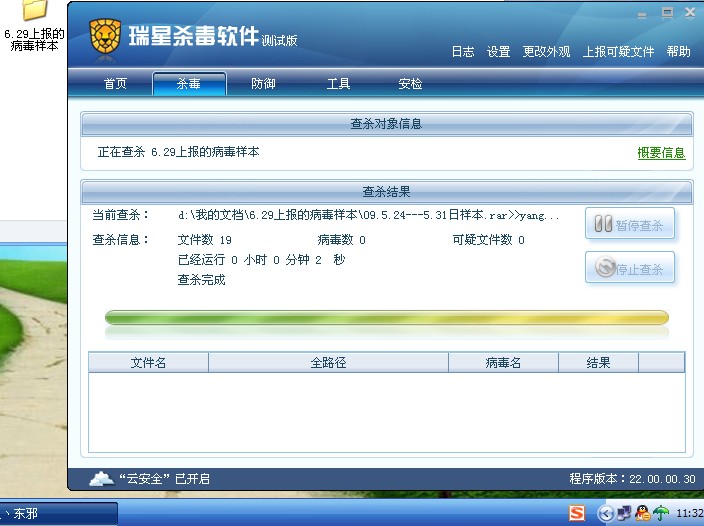Click the 程序版本 22.00.00.30 text
This screenshot has height=526, width=704.
tap(633, 479)
